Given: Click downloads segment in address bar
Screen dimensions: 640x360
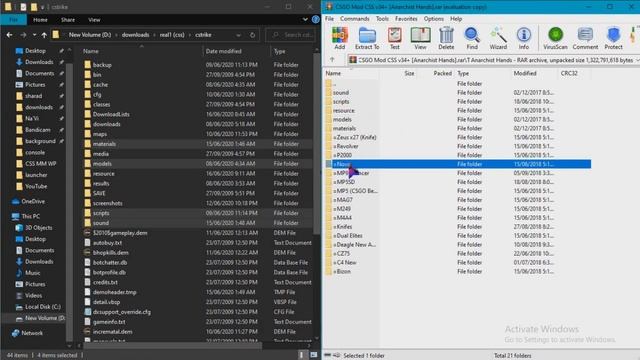Looking at the screenshot, I should pos(135,35).
